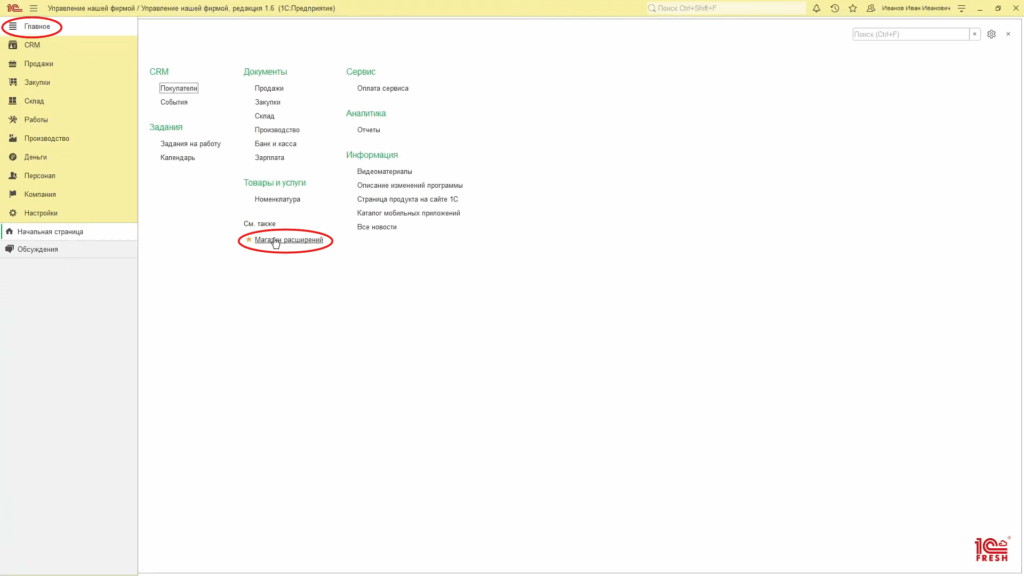Open the Склад section in sidebar
The image size is (1024, 576).
coord(34,101)
